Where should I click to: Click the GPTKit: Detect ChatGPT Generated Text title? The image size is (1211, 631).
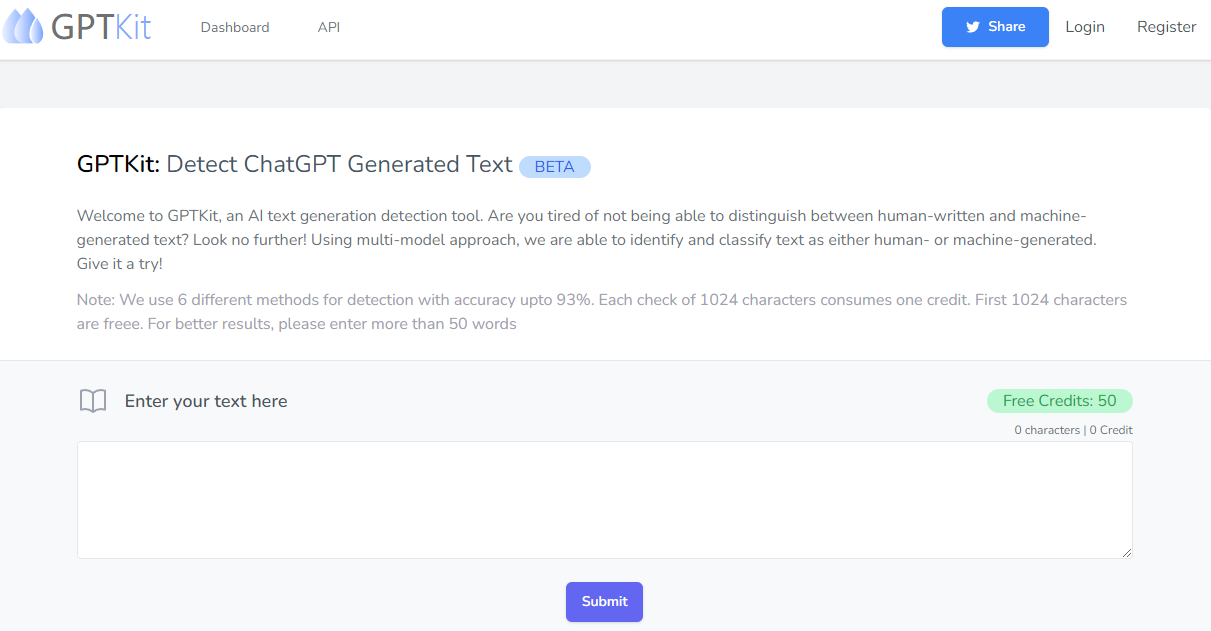click(x=295, y=163)
